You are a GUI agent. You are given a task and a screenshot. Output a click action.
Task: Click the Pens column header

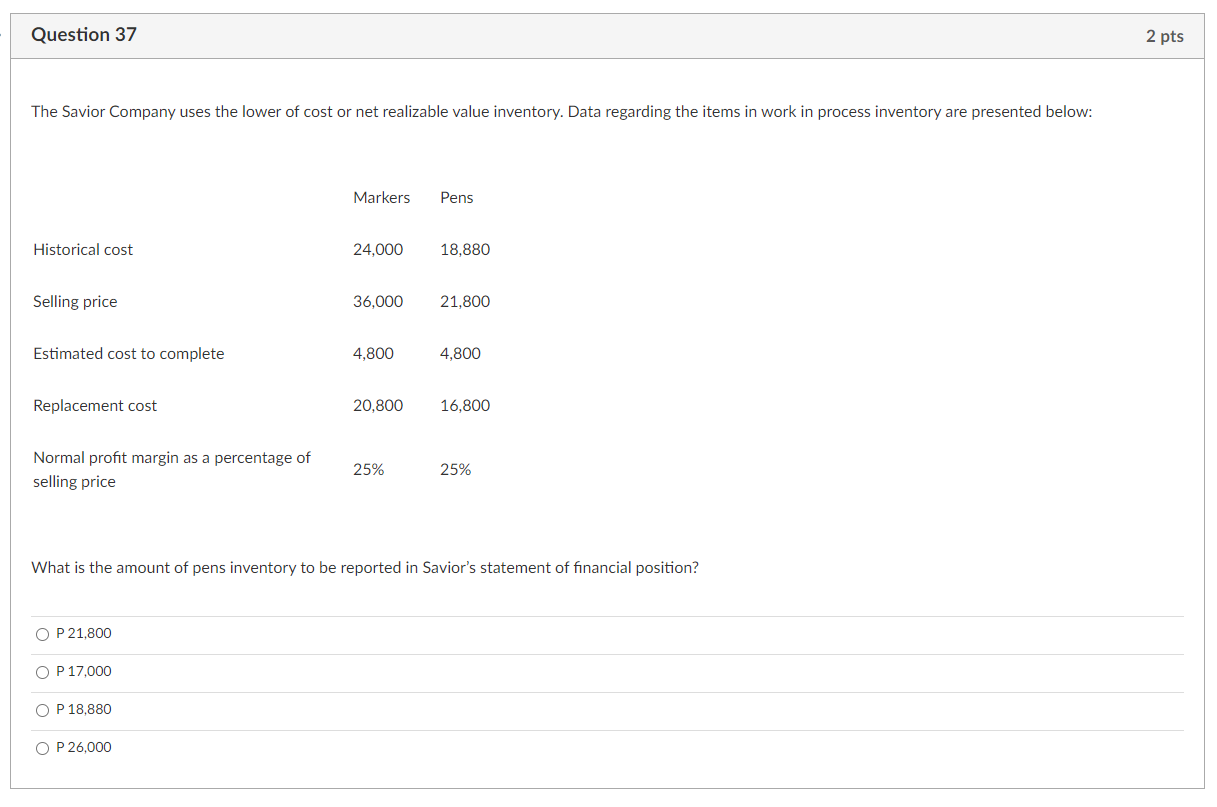click(x=456, y=197)
